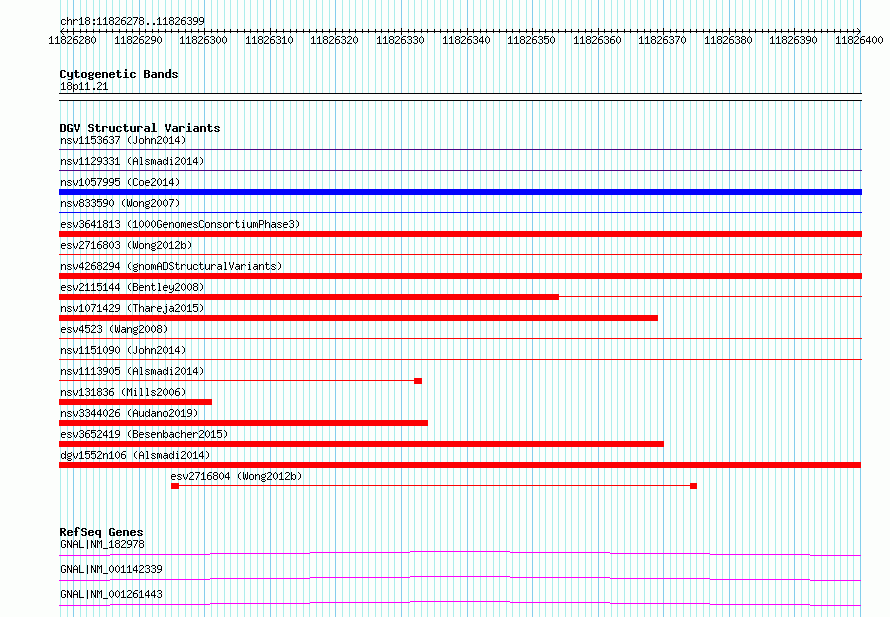Select variant esv2115144 (Bentley2008)
Screen dimensions: 890x617
pyautogui.click(x=132, y=287)
